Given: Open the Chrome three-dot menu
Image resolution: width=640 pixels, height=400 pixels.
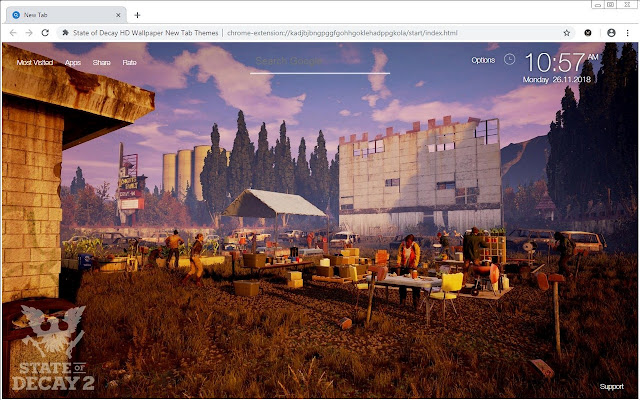Looking at the screenshot, I should pos(627,33).
